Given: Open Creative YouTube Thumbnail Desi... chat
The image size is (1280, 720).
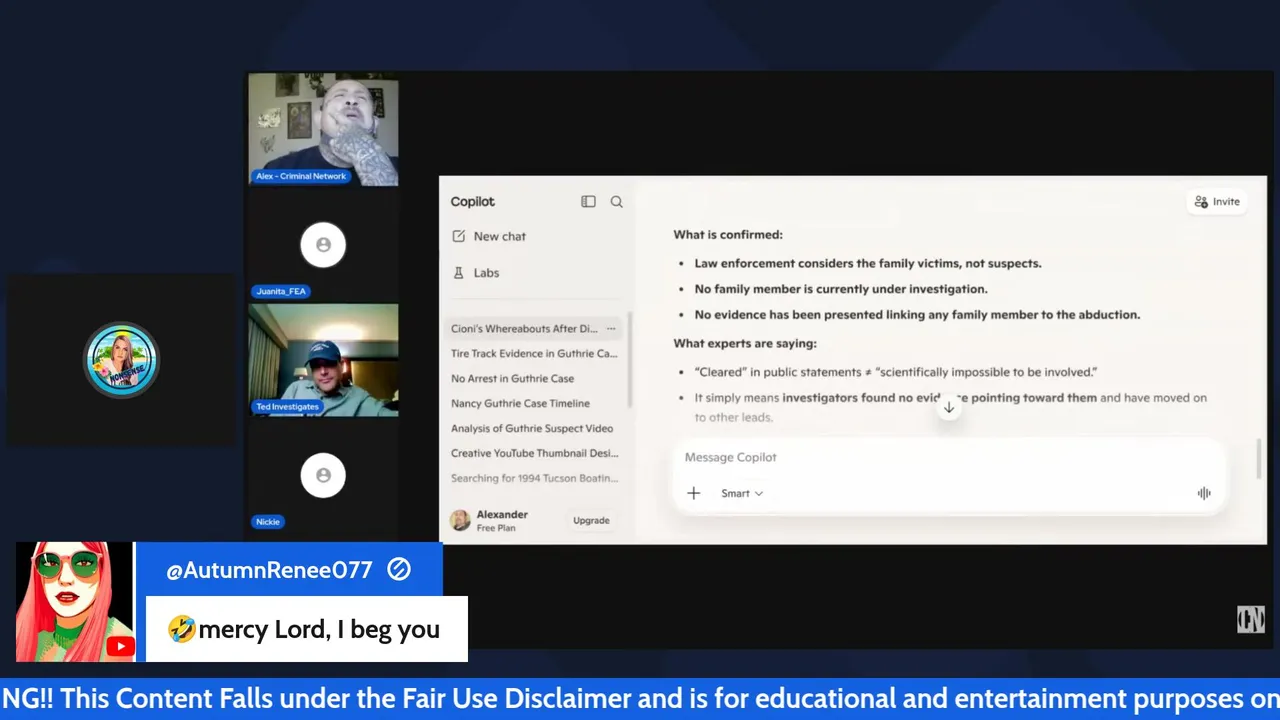Looking at the screenshot, I should point(534,453).
